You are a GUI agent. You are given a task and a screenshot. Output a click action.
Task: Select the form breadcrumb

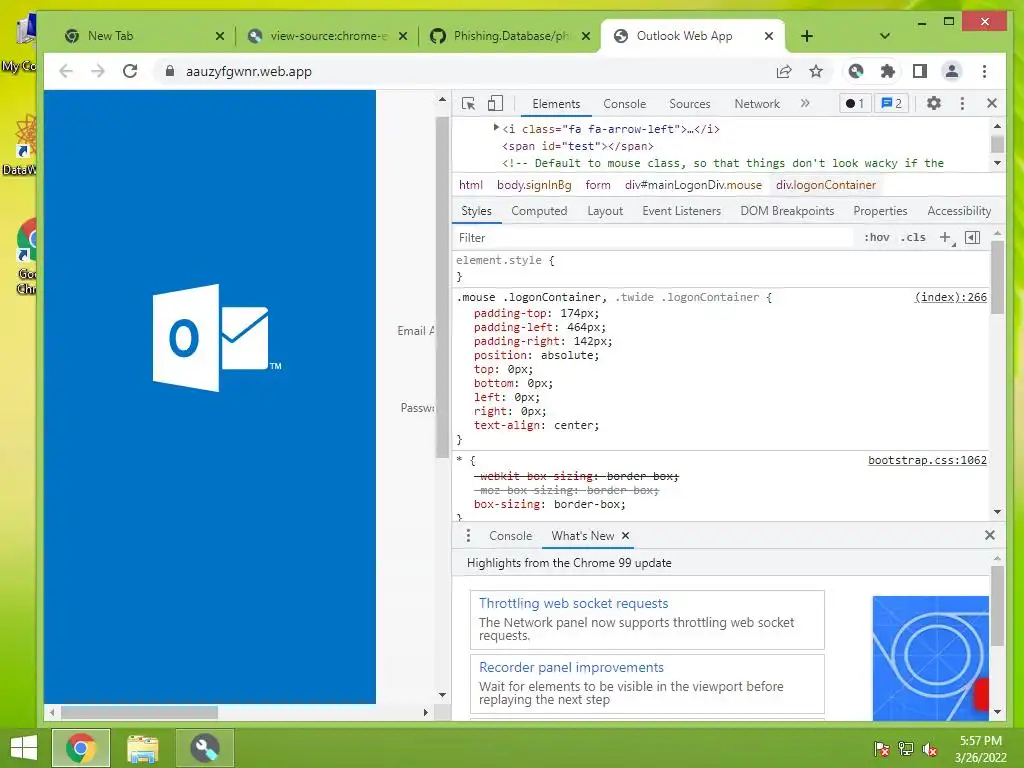[598, 185]
